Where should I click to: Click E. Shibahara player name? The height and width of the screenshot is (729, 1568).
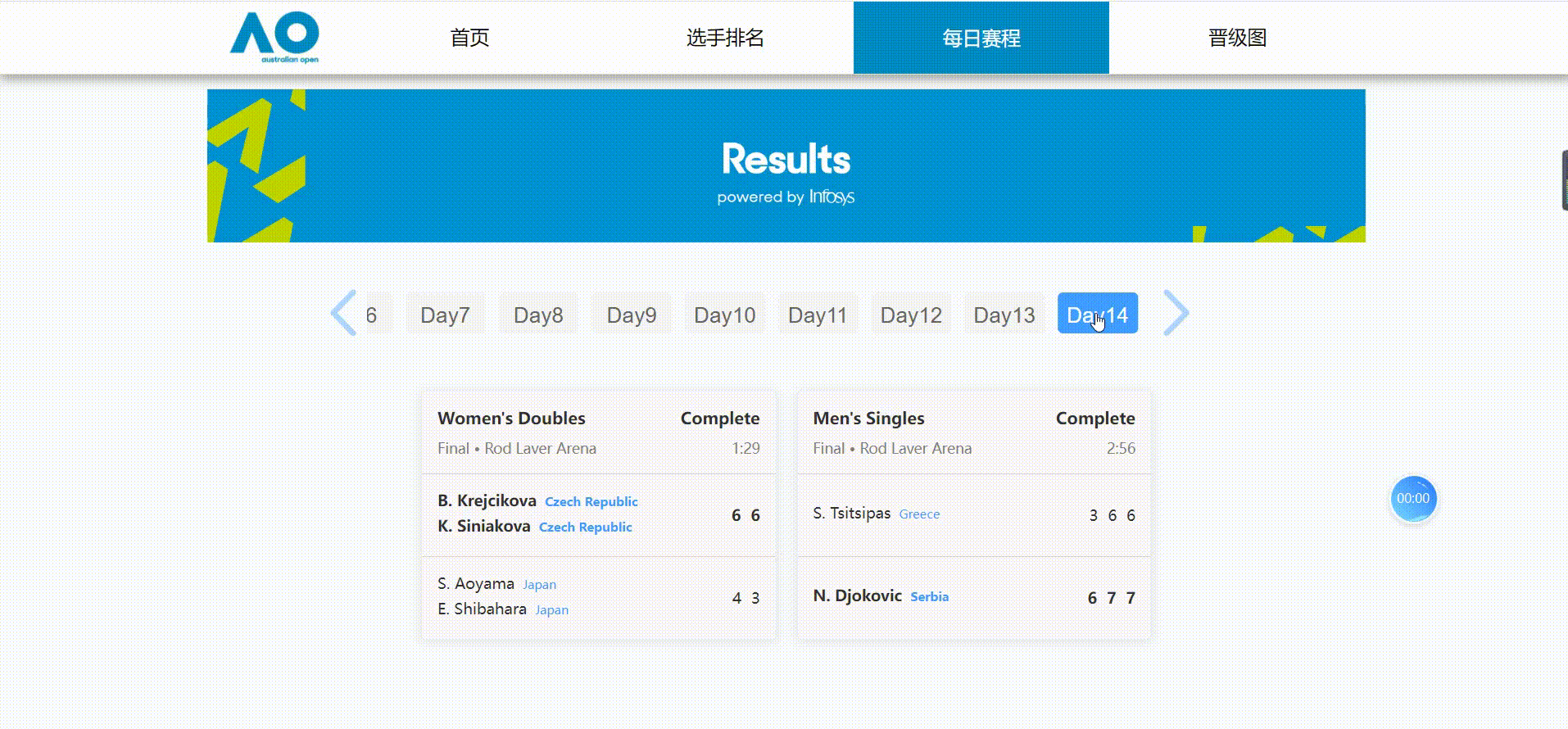pyautogui.click(x=482, y=609)
